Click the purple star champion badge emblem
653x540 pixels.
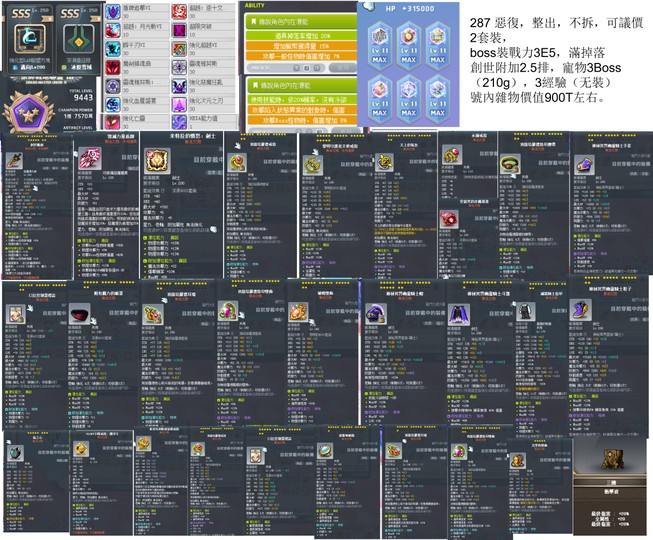tap(28, 115)
